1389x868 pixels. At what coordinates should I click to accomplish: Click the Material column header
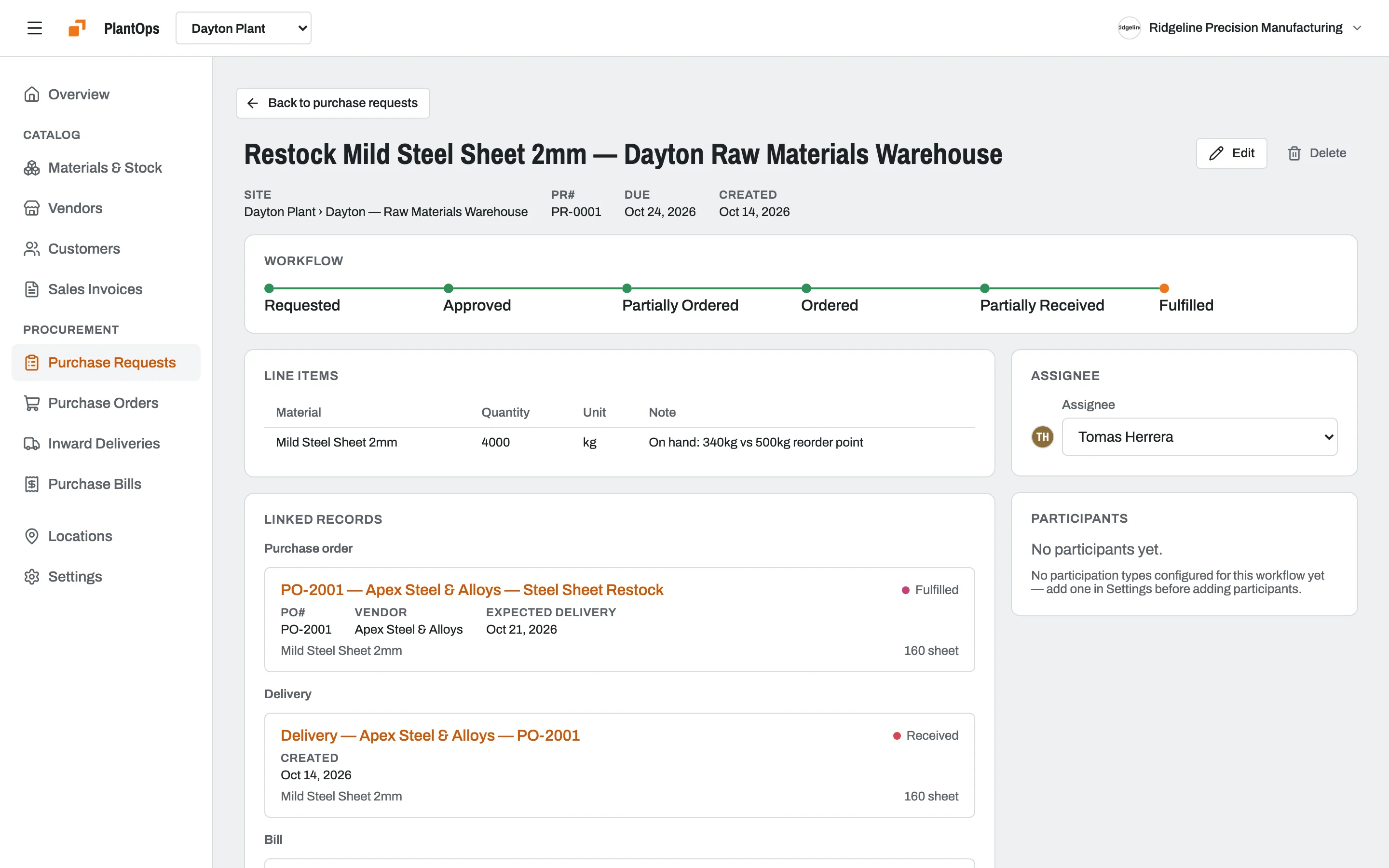(x=298, y=412)
